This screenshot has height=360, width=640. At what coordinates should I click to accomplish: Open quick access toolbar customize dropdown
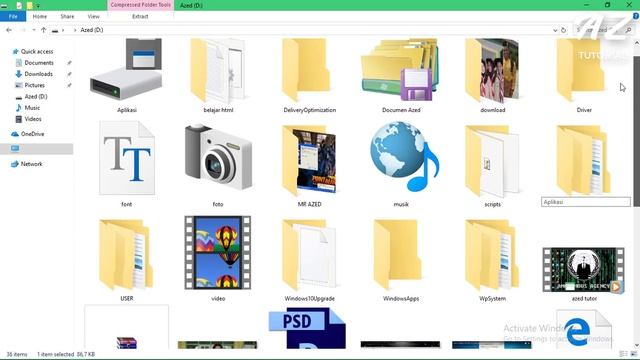(38, 6)
